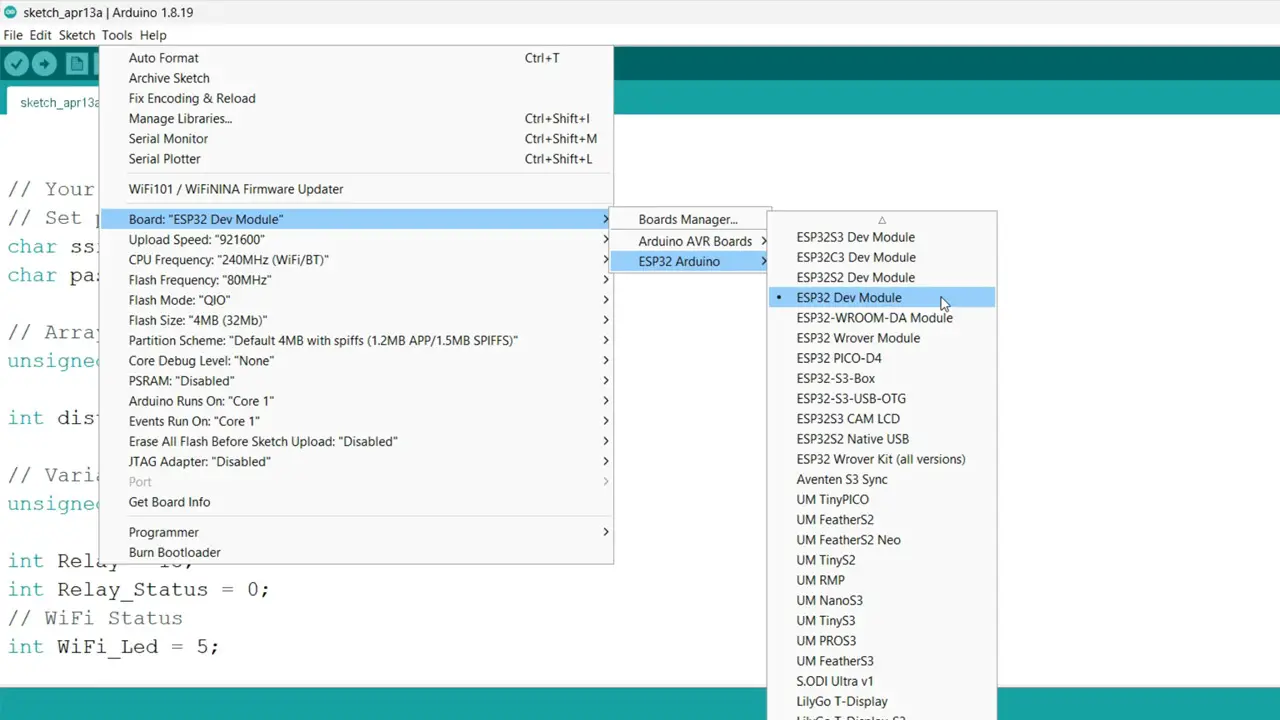Choose UM PROS3 board
The height and width of the screenshot is (720, 1280).
pyautogui.click(x=881, y=640)
